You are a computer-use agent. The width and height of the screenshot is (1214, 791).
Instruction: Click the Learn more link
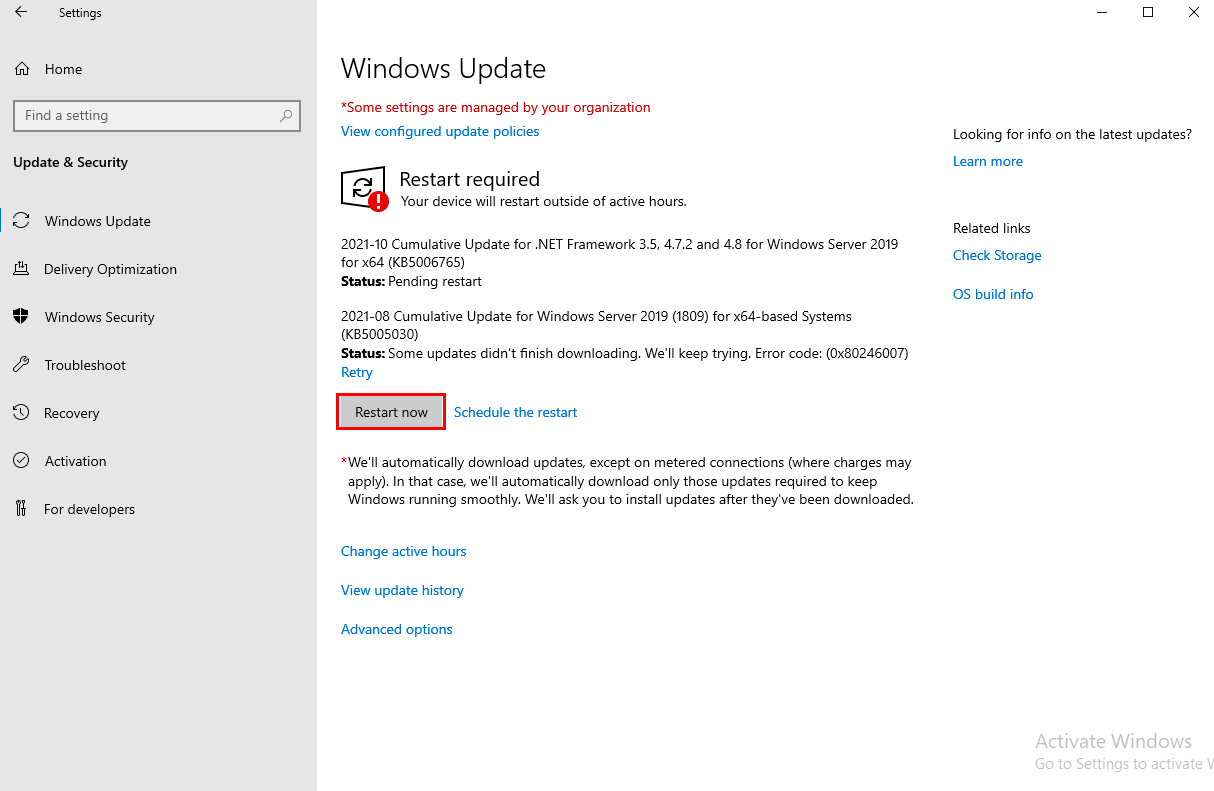point(988,161)
